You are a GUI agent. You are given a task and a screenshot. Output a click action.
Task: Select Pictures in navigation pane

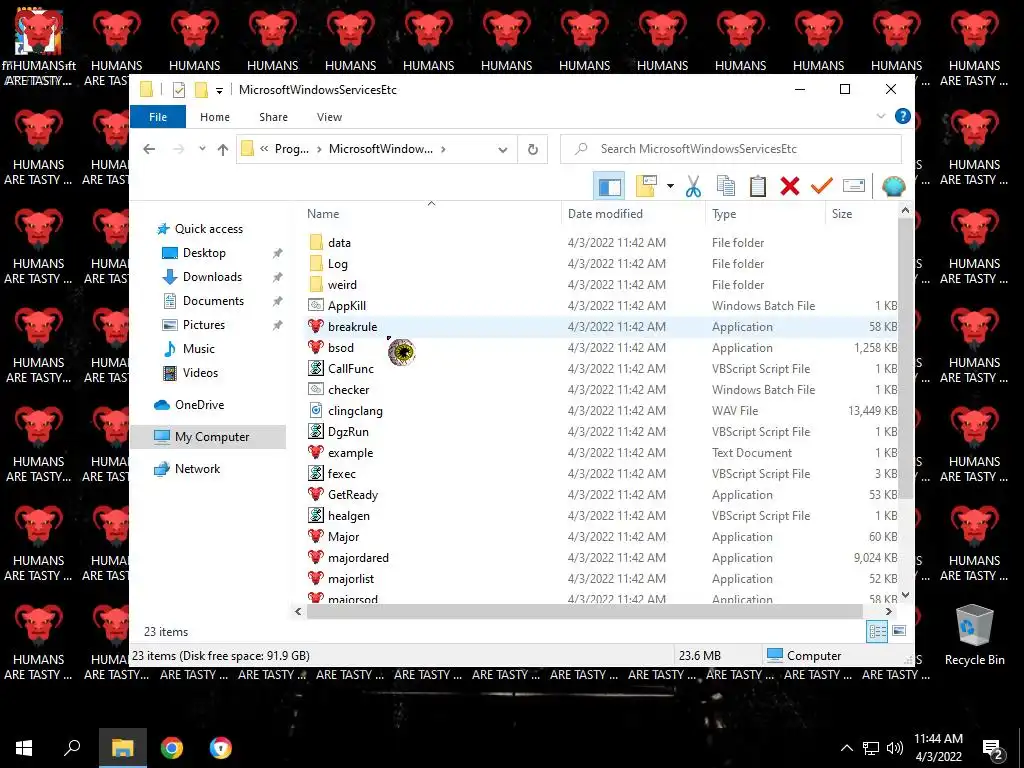(x=204, y=325)
